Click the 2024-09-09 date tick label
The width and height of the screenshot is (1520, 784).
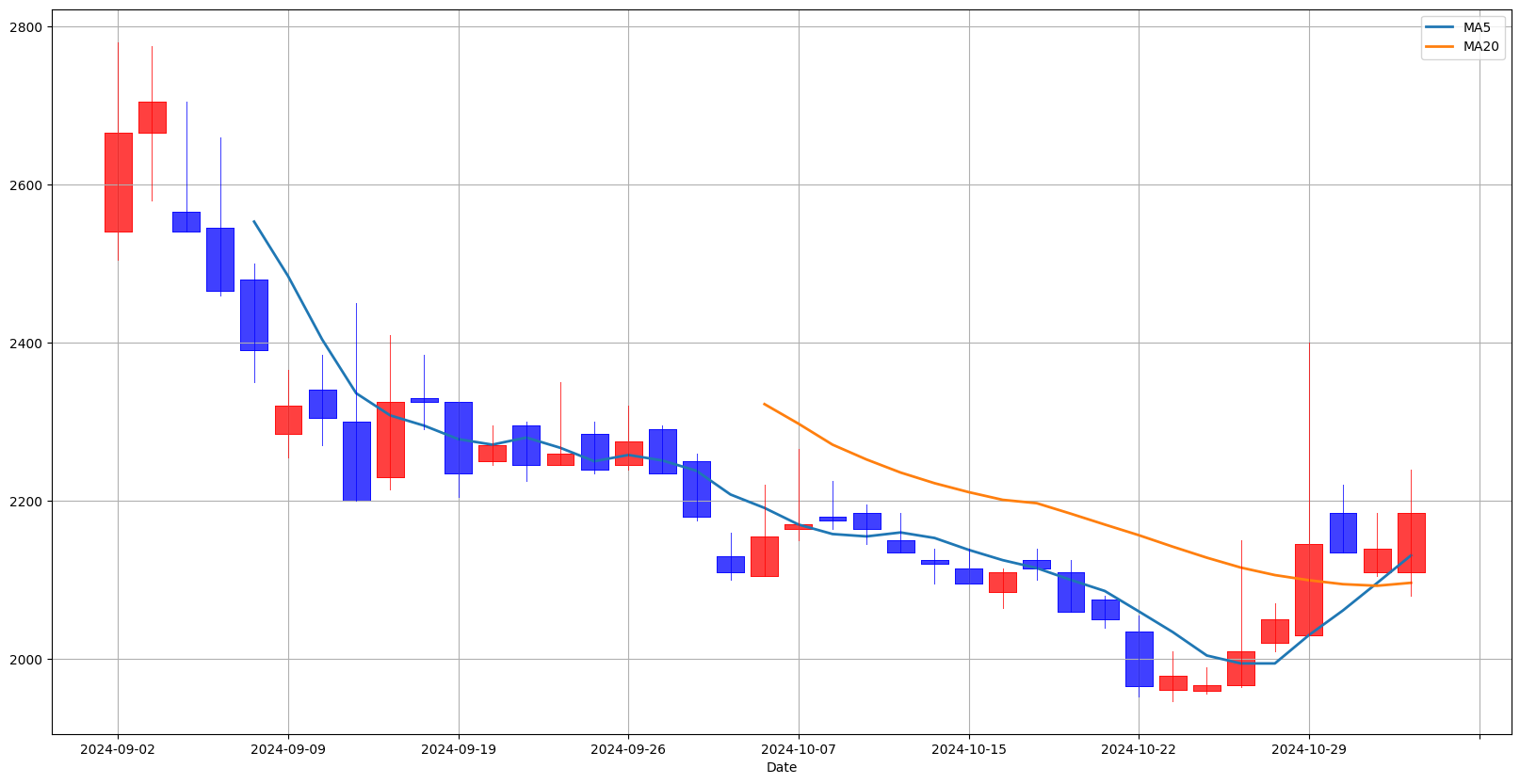tap(288, 749)
